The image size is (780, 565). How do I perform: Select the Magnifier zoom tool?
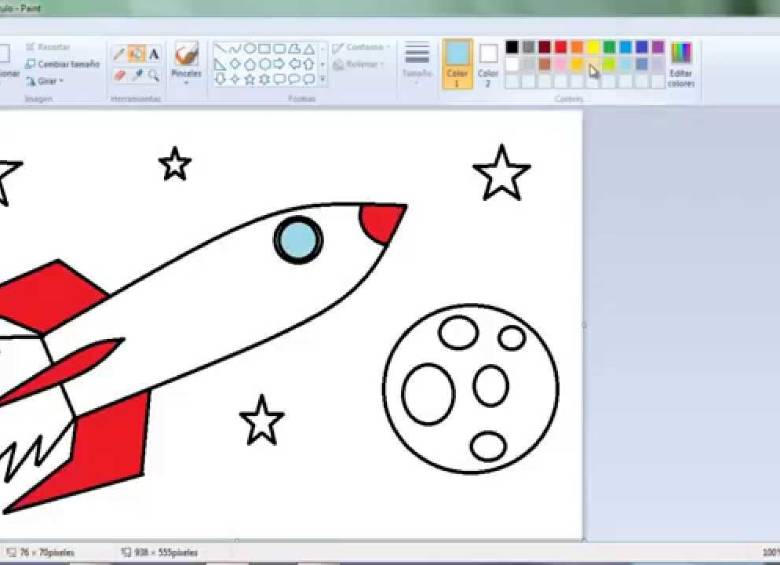click(x=154, y=75)
